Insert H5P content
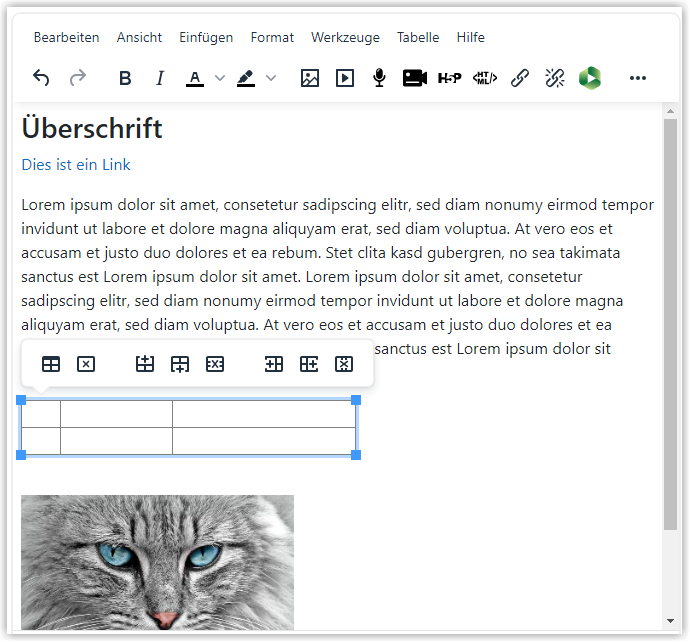690x642 pixels. click(449, 78)
